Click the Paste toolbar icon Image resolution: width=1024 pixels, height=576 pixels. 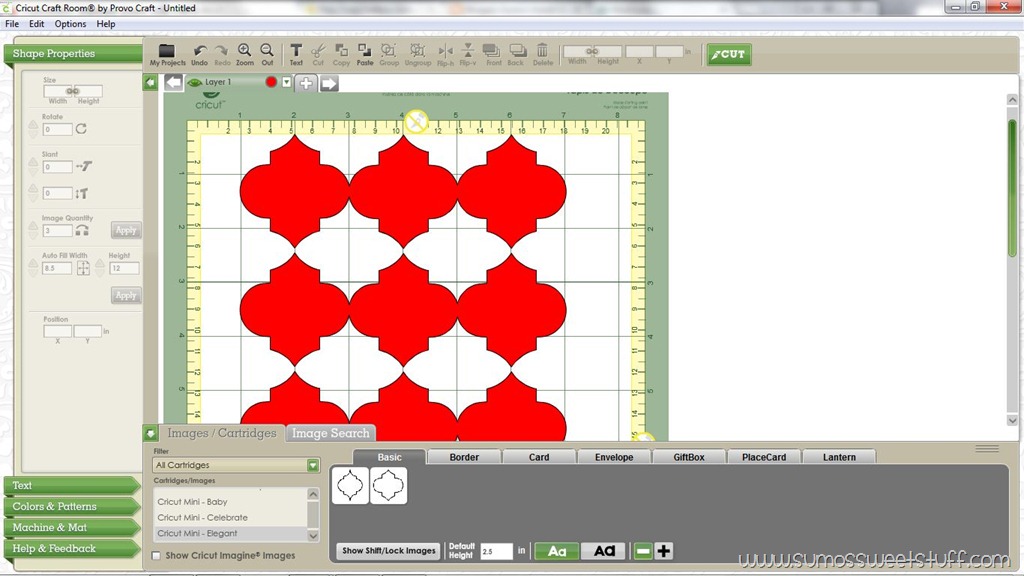[364, 50]
